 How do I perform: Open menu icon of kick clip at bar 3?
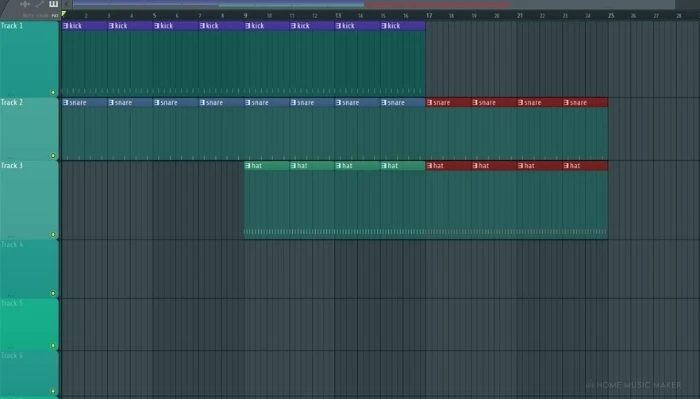[111, 26]
